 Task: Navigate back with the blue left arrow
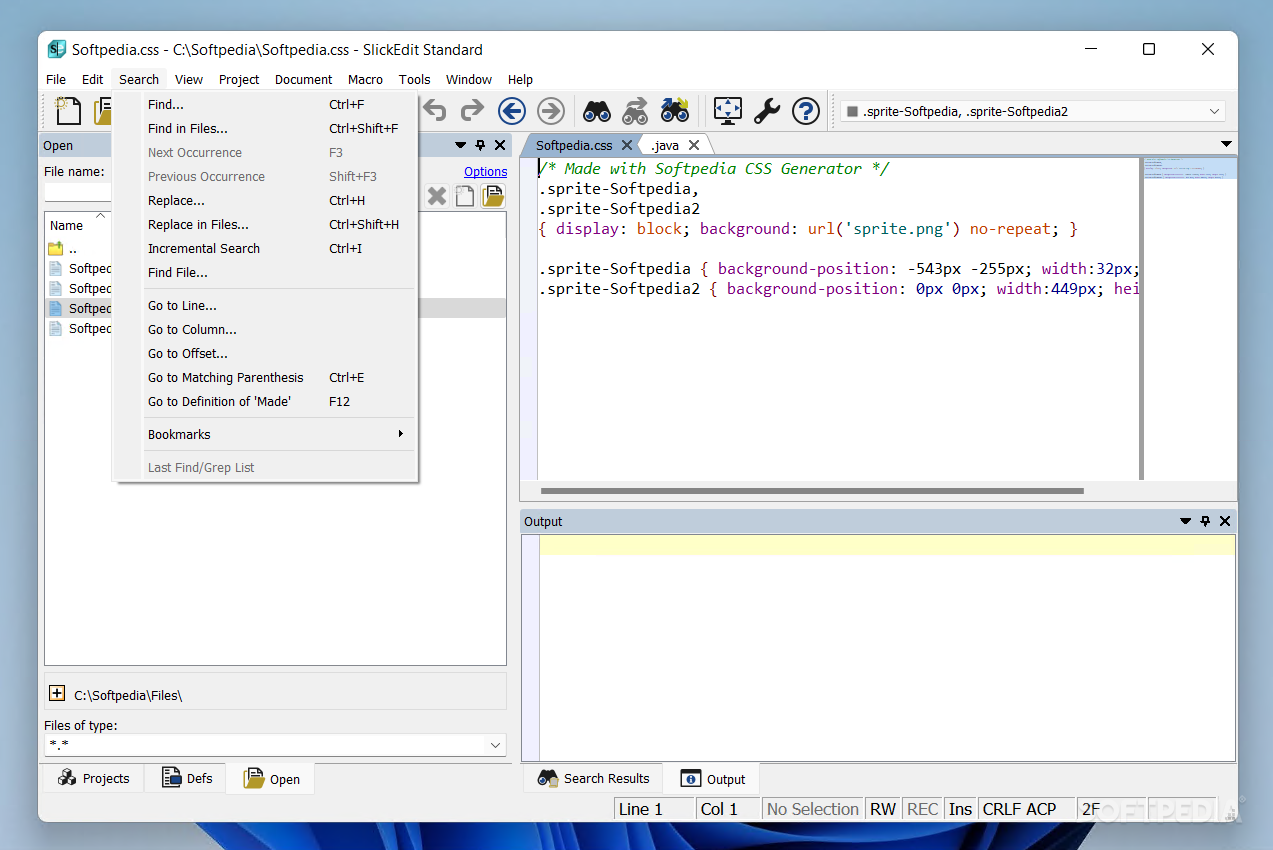click(513, 110)
